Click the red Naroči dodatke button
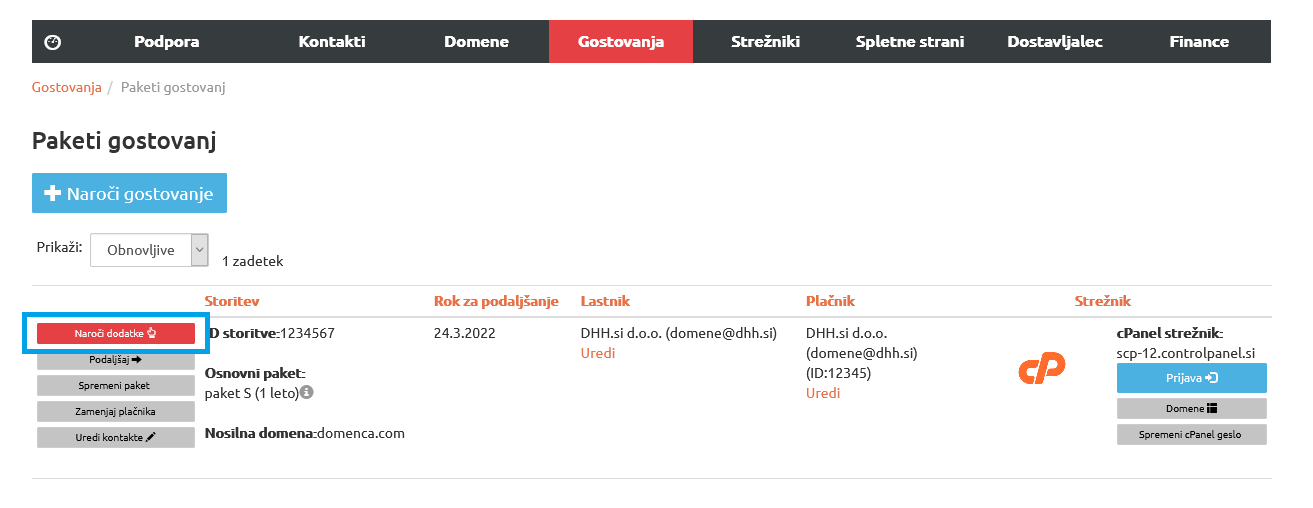The image size is (1313, 508). 116,333
